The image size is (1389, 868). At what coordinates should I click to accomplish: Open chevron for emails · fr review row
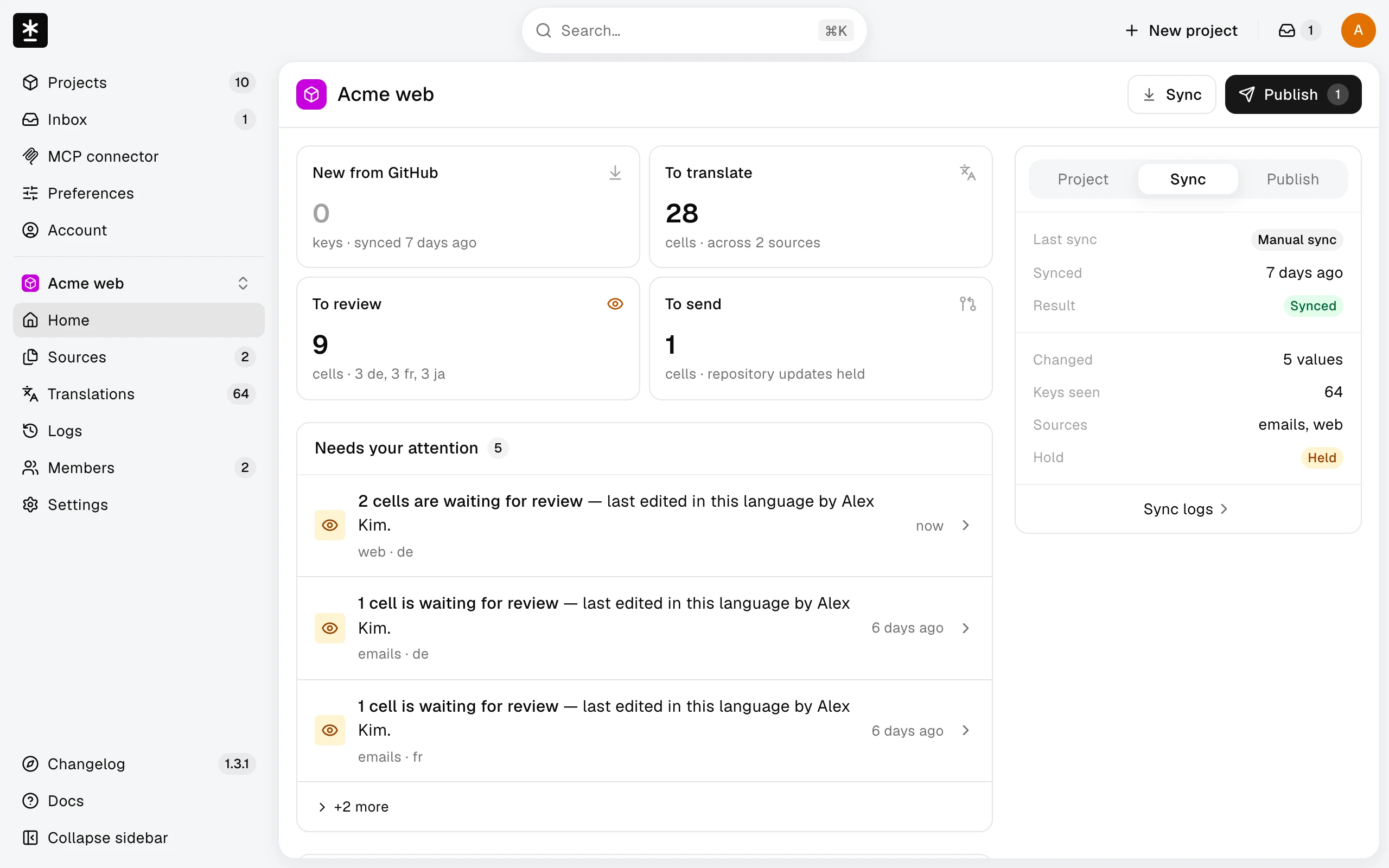pos(966,730)
